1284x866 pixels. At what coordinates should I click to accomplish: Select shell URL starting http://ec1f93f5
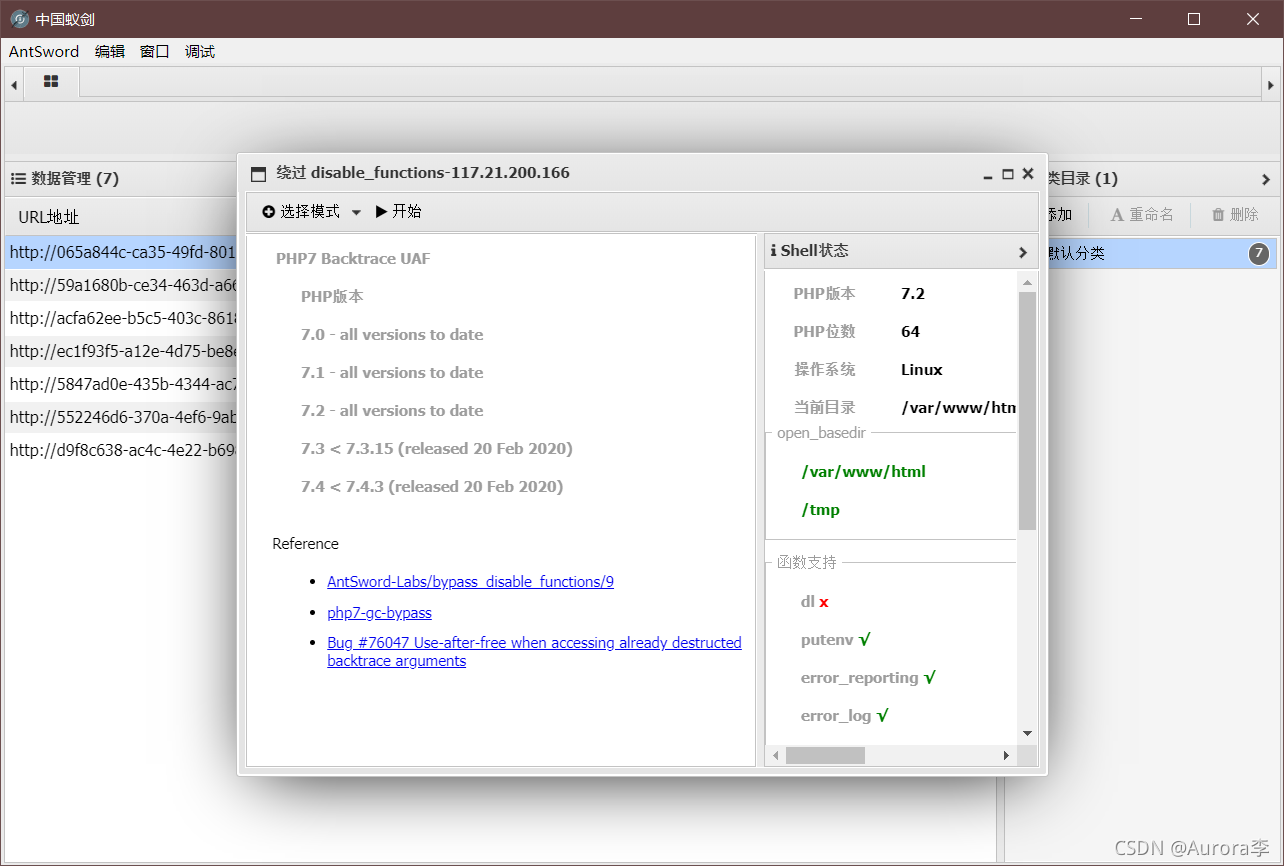point(122,351)
